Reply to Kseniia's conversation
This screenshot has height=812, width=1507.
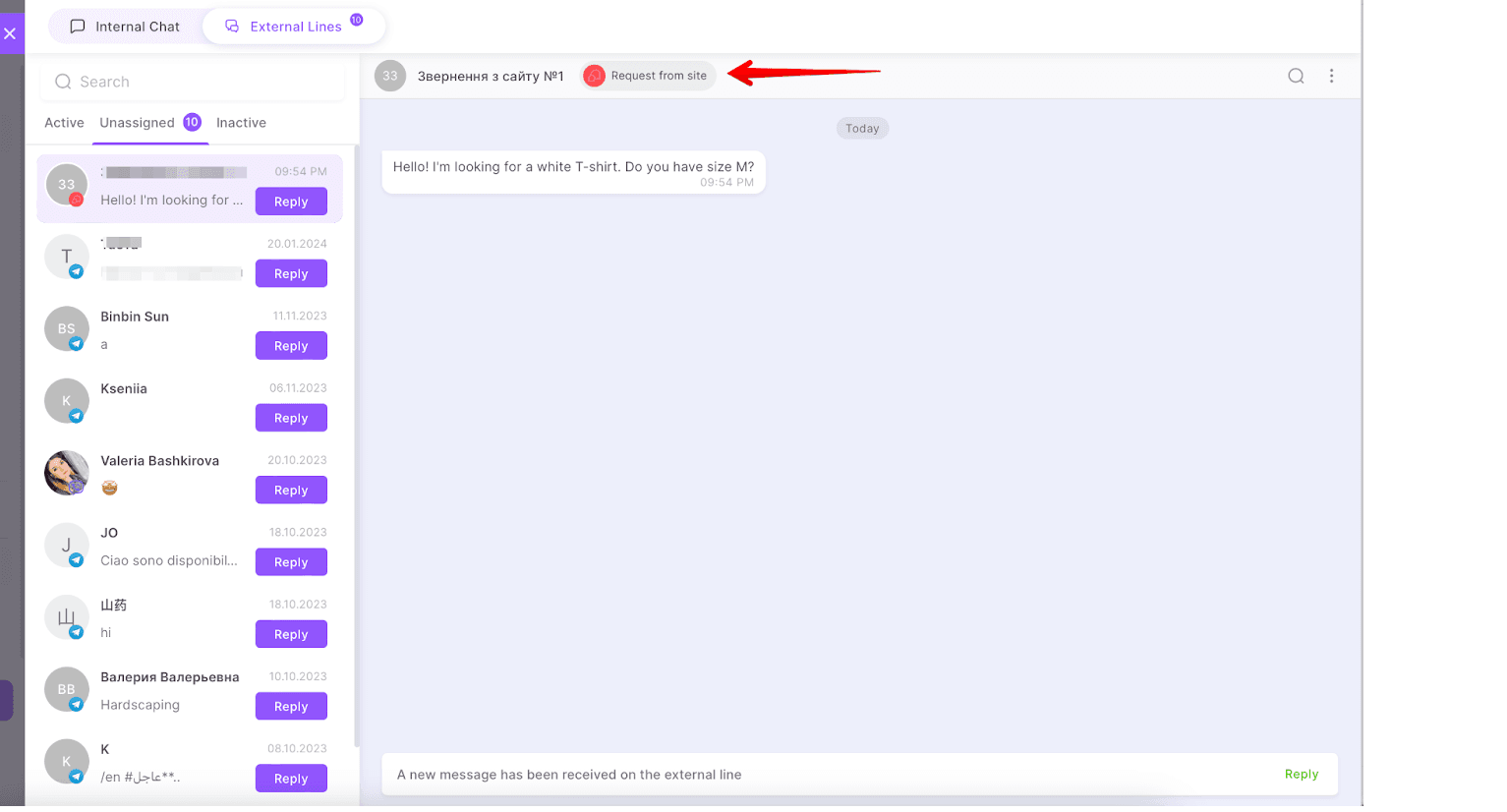click(x=291, y=418)
